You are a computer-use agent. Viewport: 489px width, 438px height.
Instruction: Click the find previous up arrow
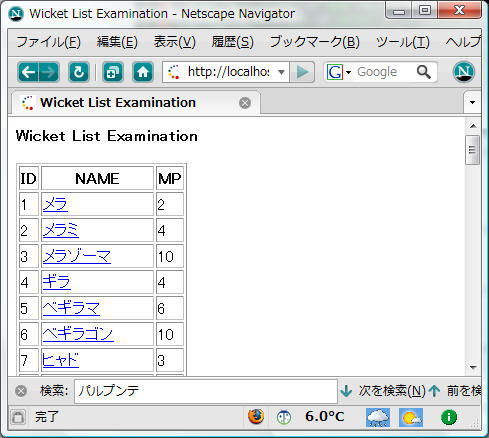pyautogui.click(x=434, y=391)
